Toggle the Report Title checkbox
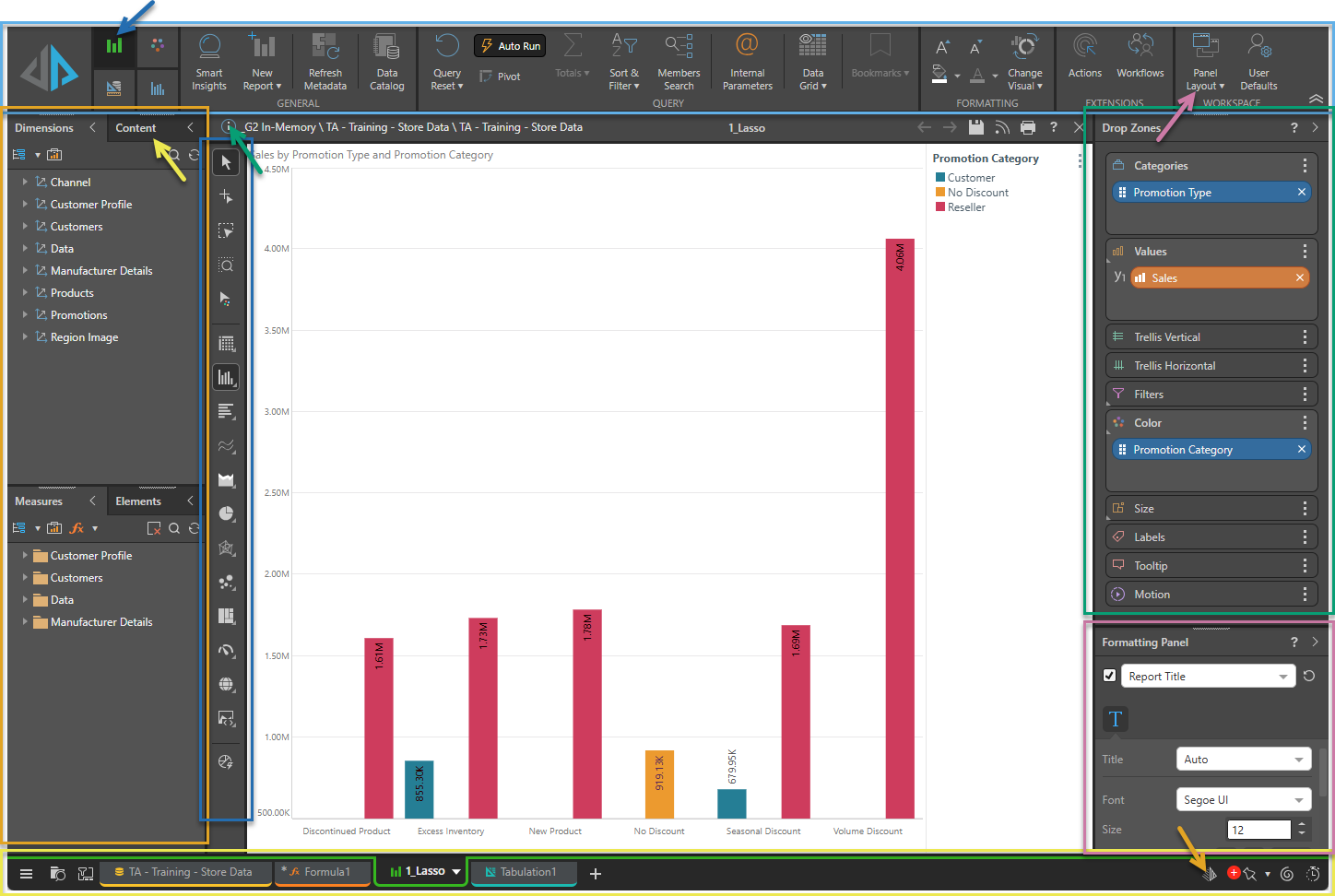 click(1110, 676)
